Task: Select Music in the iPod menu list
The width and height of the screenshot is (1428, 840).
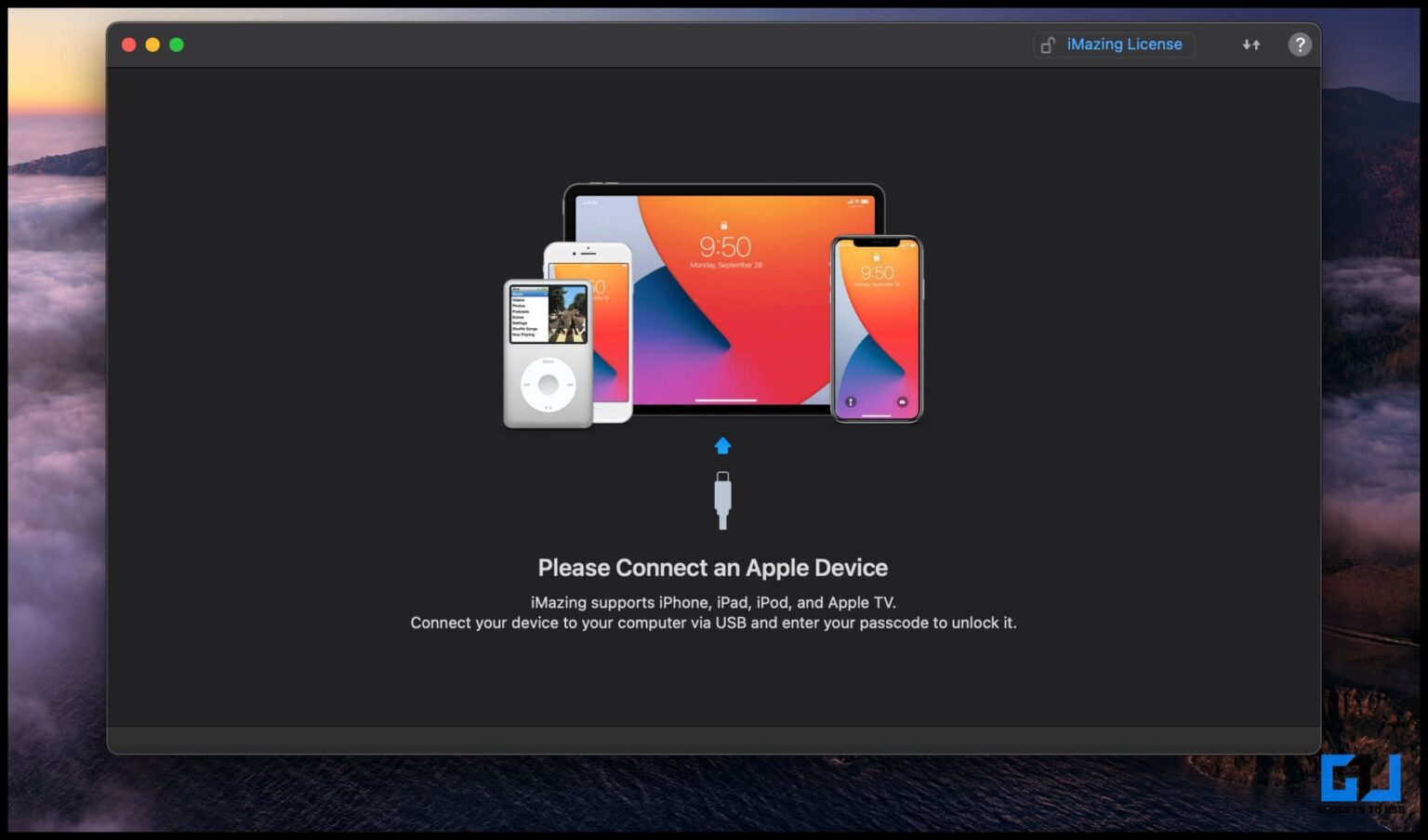Action: (521, 294)
